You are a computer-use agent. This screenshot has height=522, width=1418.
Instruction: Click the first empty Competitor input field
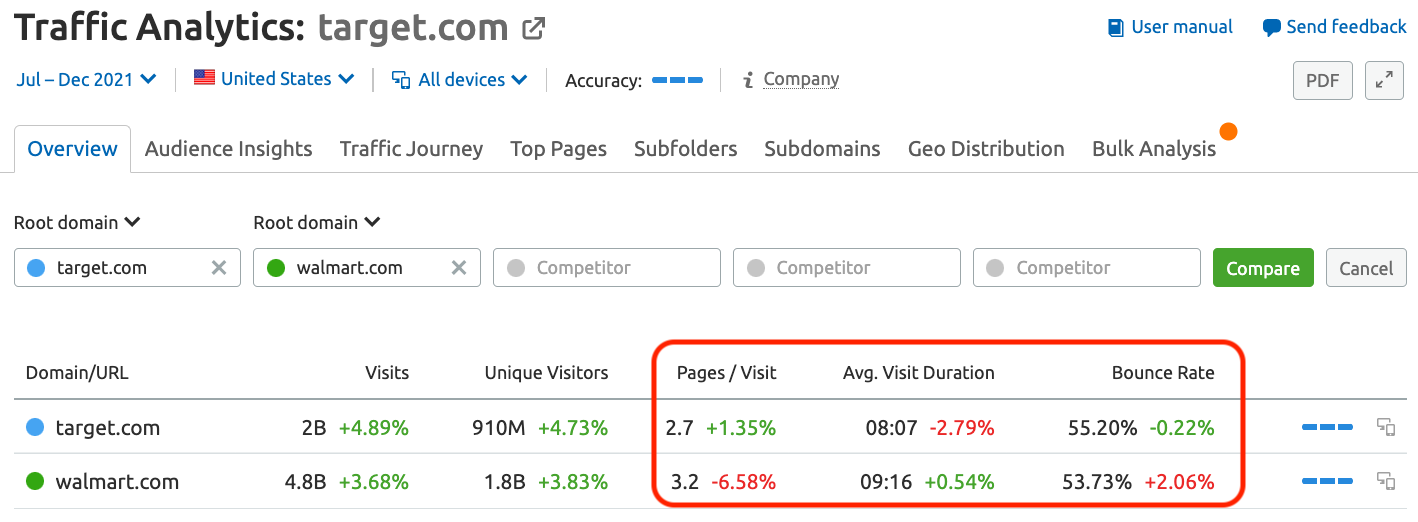point(607,268)
